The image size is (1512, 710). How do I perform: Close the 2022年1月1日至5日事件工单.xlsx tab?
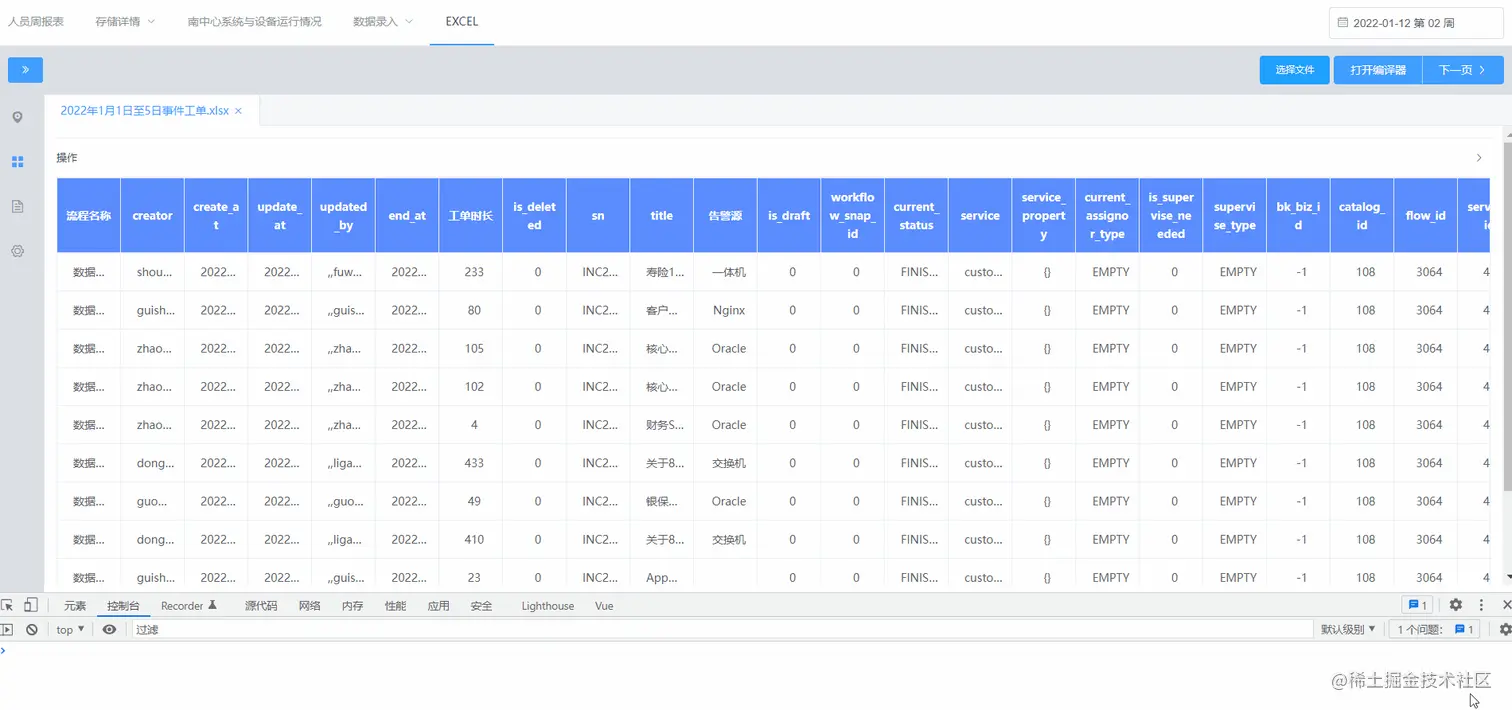[238, 111]
